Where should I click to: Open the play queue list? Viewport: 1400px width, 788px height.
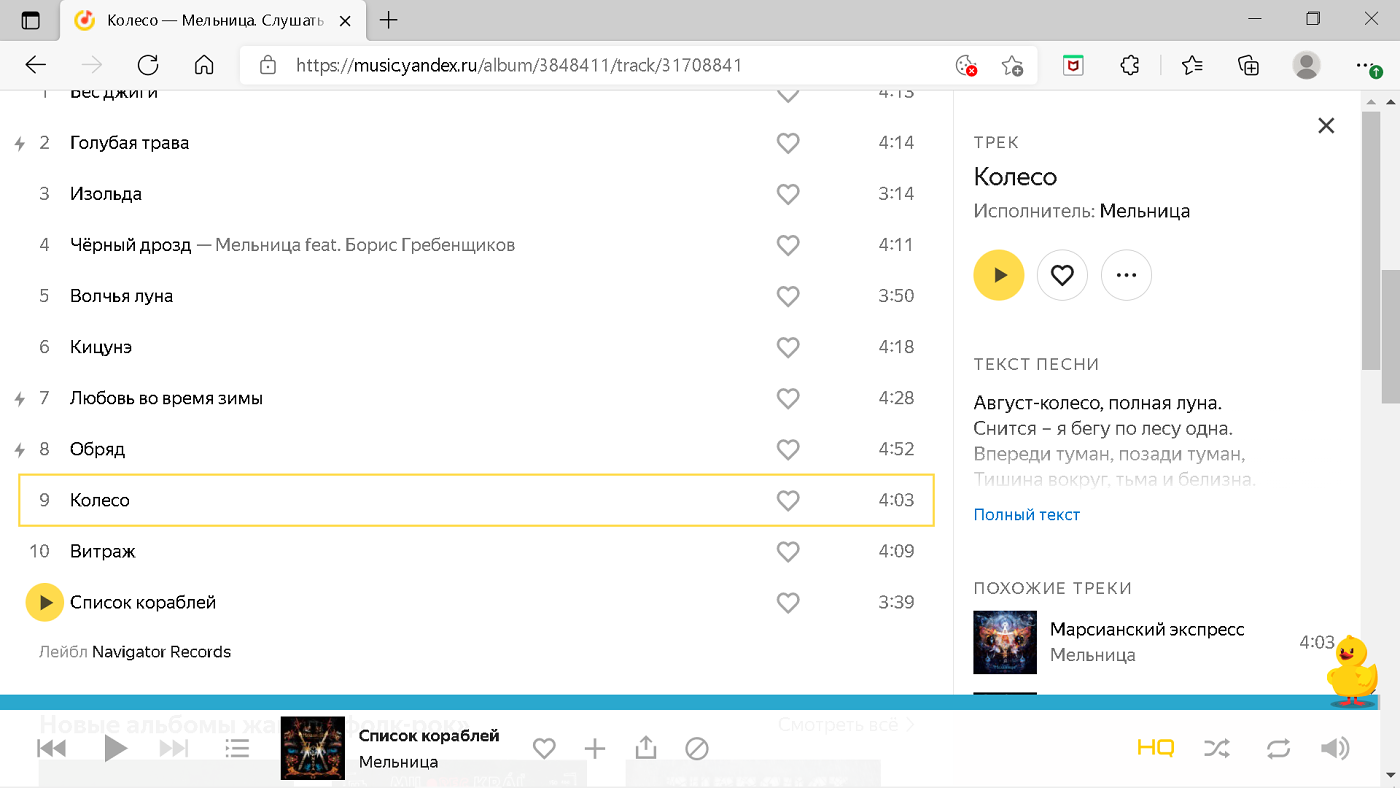point(237,748)
